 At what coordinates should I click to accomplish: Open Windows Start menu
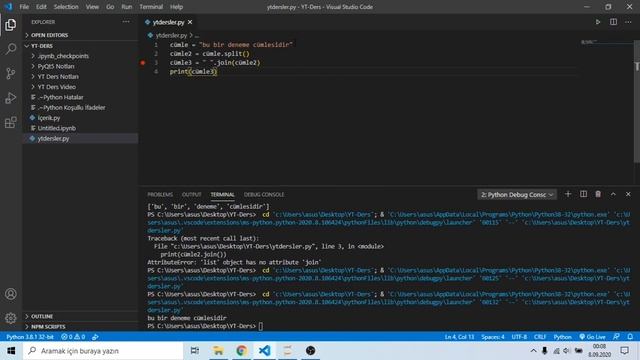[x=11, y=351]
